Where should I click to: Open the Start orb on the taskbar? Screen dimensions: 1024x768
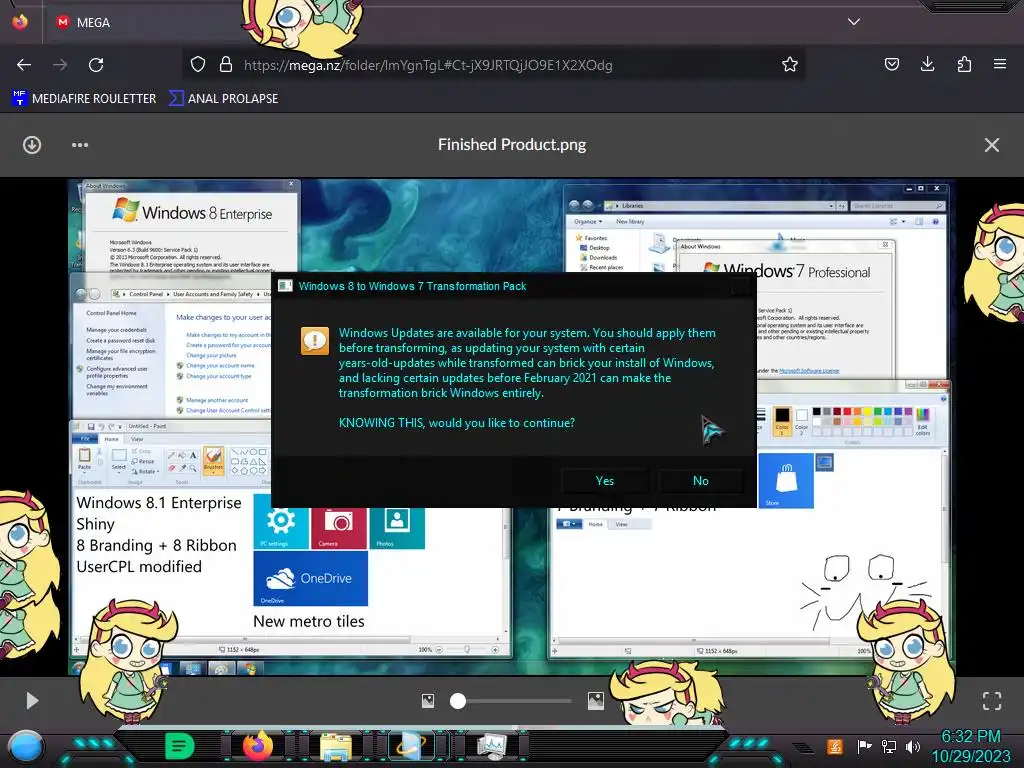(25, 746)
